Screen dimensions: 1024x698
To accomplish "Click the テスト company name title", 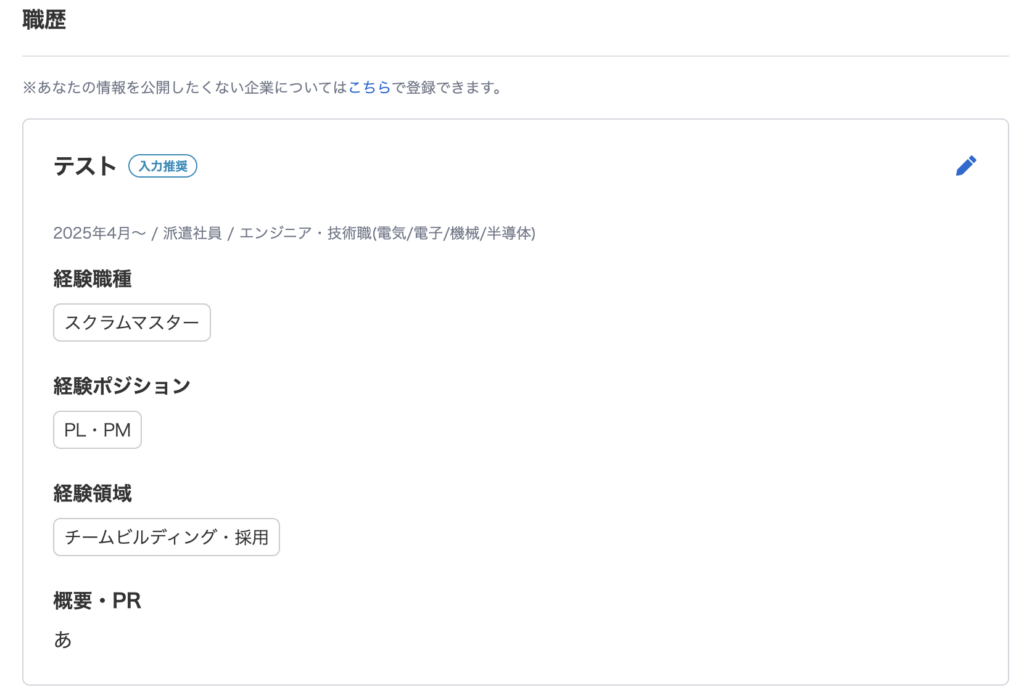I will pyautogui.click(x=85, y=166).
